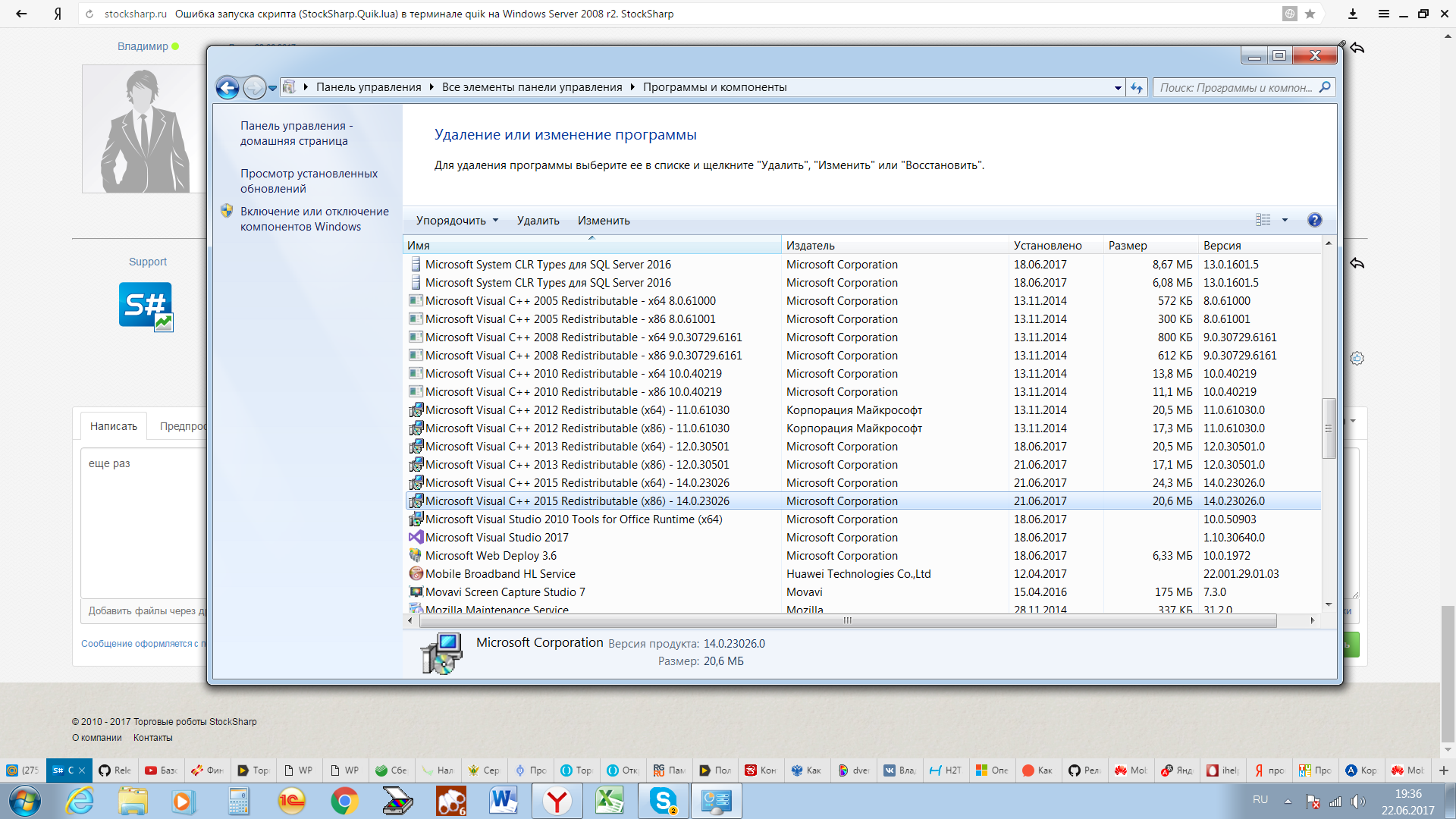Click the reply text area containing 'еще раз'
The height and width of the screenshot is (819, 1456).
(x=144, y=523)
